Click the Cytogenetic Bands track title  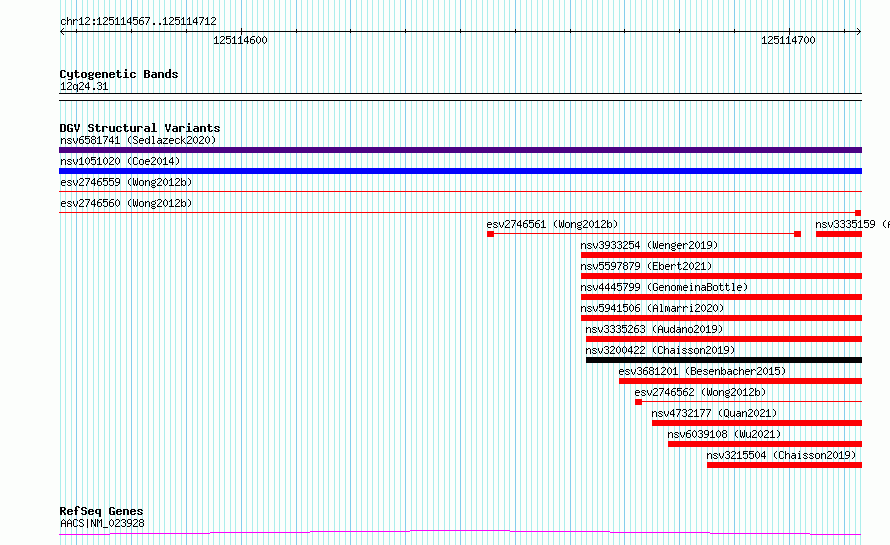119,74
